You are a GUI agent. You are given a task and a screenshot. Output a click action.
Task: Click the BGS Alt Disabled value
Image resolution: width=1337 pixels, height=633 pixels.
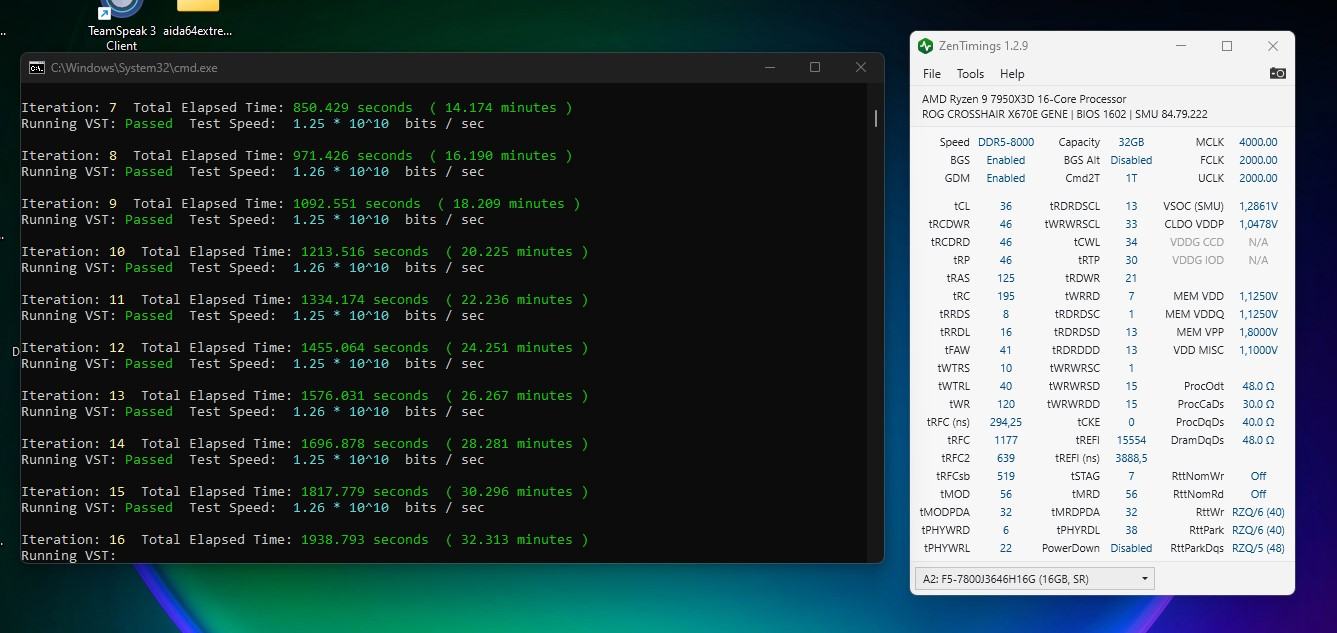point(1131,160)
